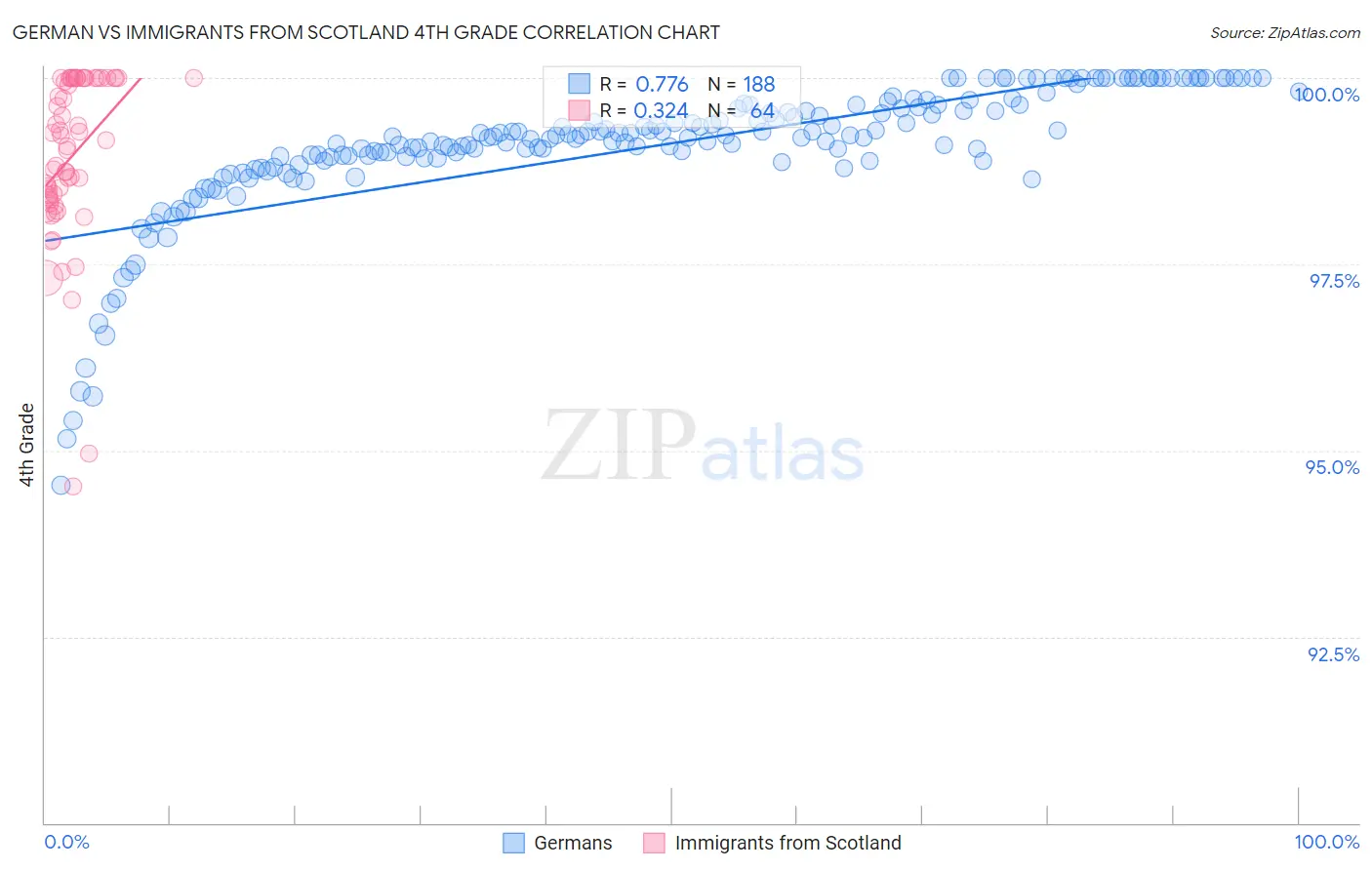This screenshot has height=870, width=1372.
Task: Click the 97.5% y-axis tick label
Action: (x=1334, y=281)
